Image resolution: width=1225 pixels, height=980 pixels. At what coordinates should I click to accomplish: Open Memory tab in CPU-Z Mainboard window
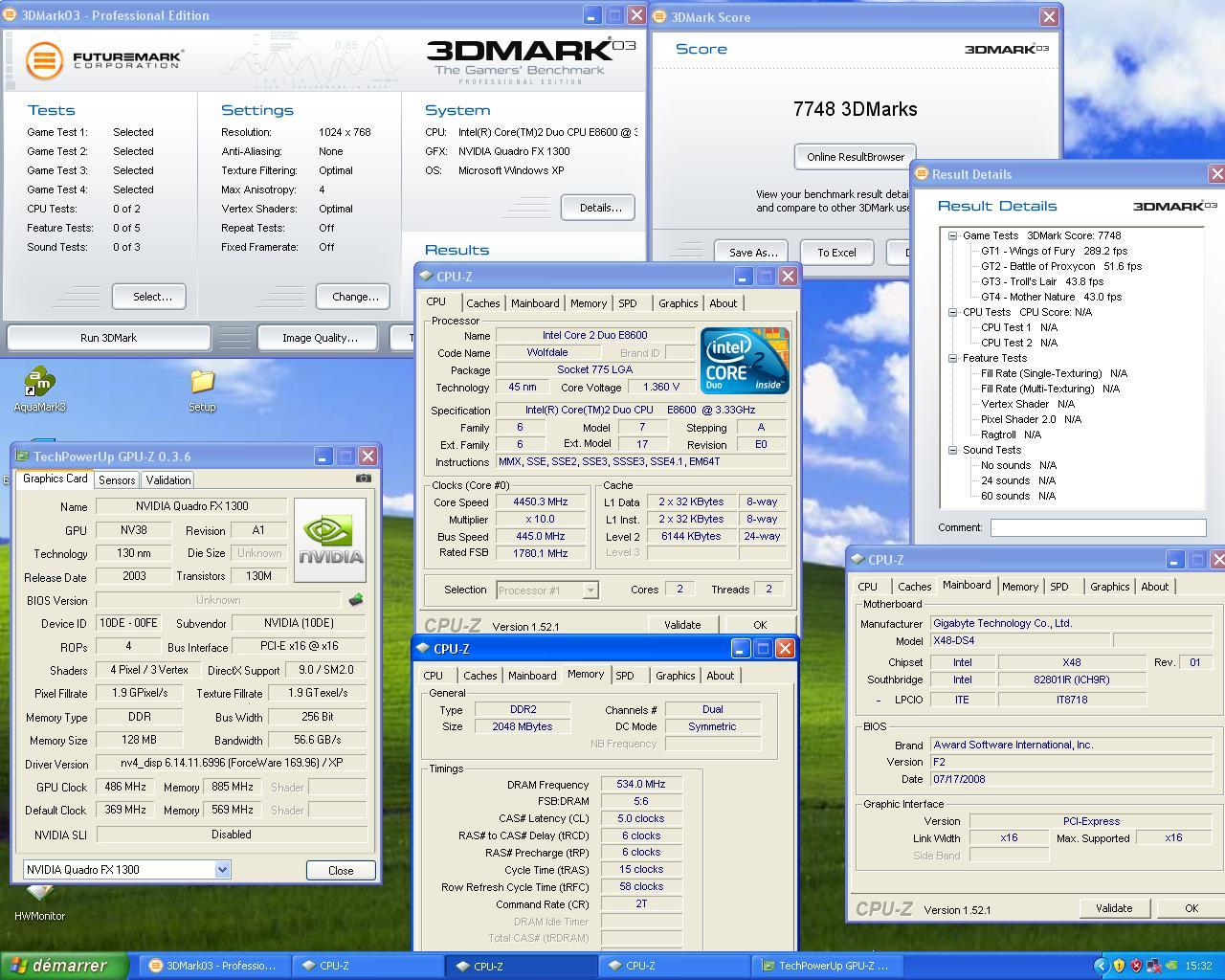[x=1019, y=587]
